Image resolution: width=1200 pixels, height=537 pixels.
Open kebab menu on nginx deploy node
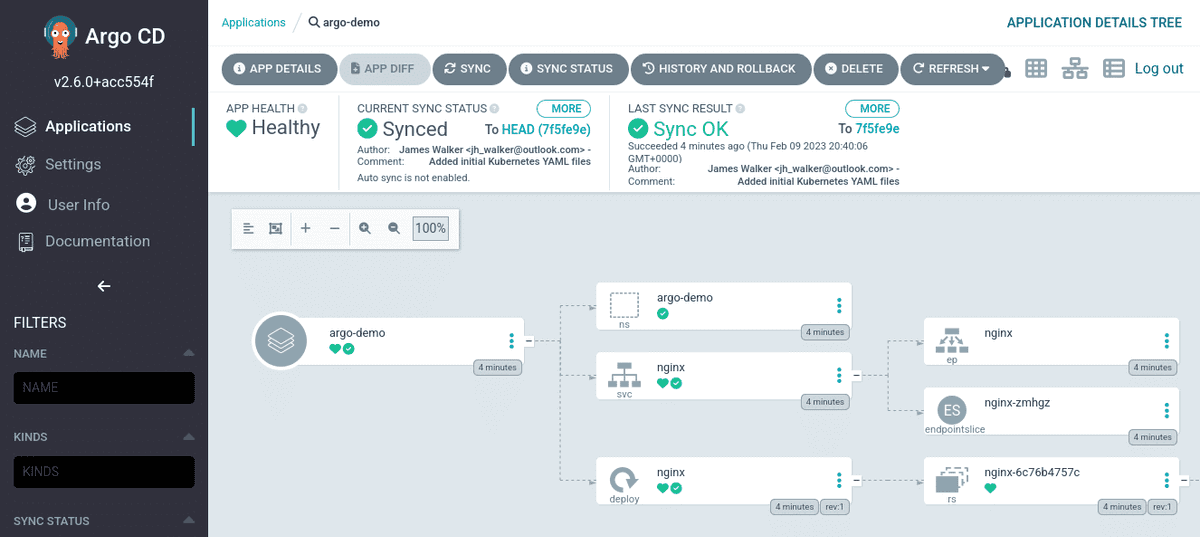pyautogui.click(x=839, y=481)
